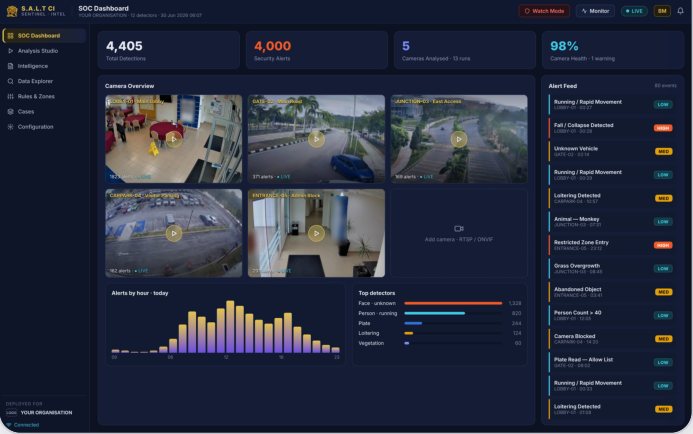Click the Plate detector bar
The width and height of the screenshot is (693, 434).
(x=413, y=324)
